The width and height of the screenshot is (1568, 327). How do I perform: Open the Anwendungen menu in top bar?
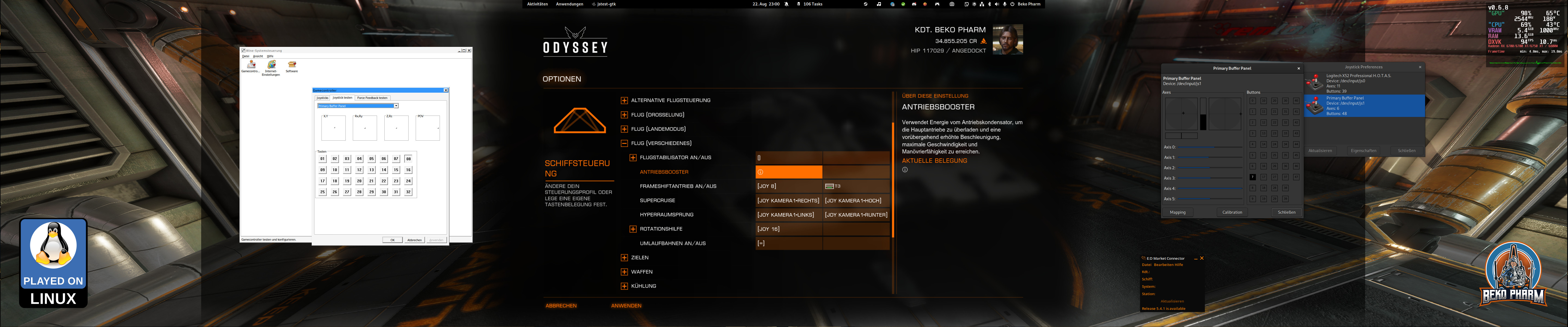(x=570, y=4)
